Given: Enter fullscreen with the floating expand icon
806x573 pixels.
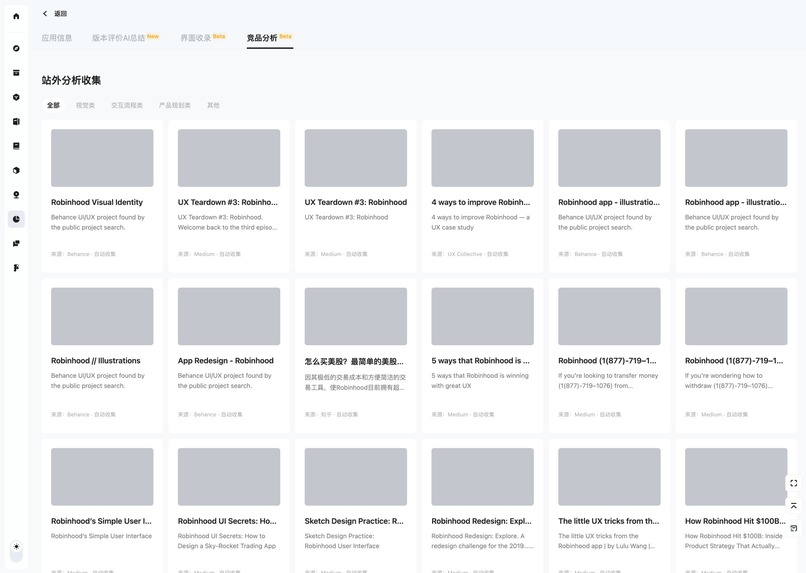Looking at the screenshot, I should click(x=794, y=483).
